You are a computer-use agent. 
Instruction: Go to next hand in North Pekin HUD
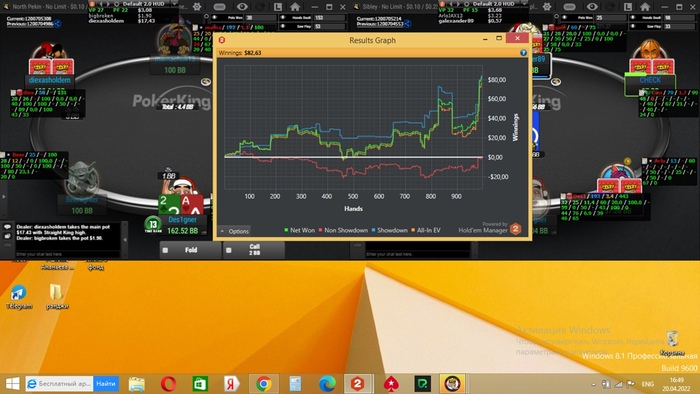point(108,4)
